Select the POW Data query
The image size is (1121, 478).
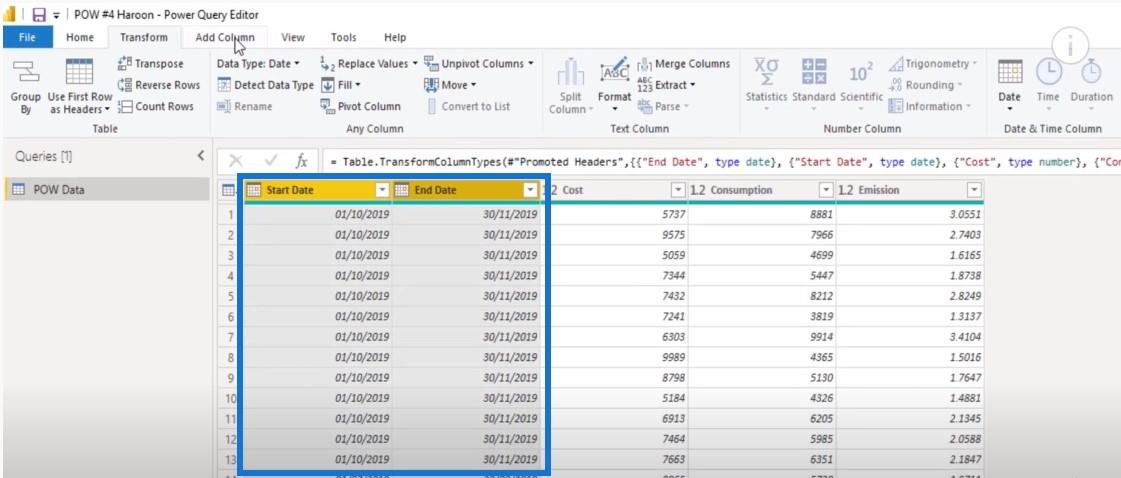tap(108, 189)
